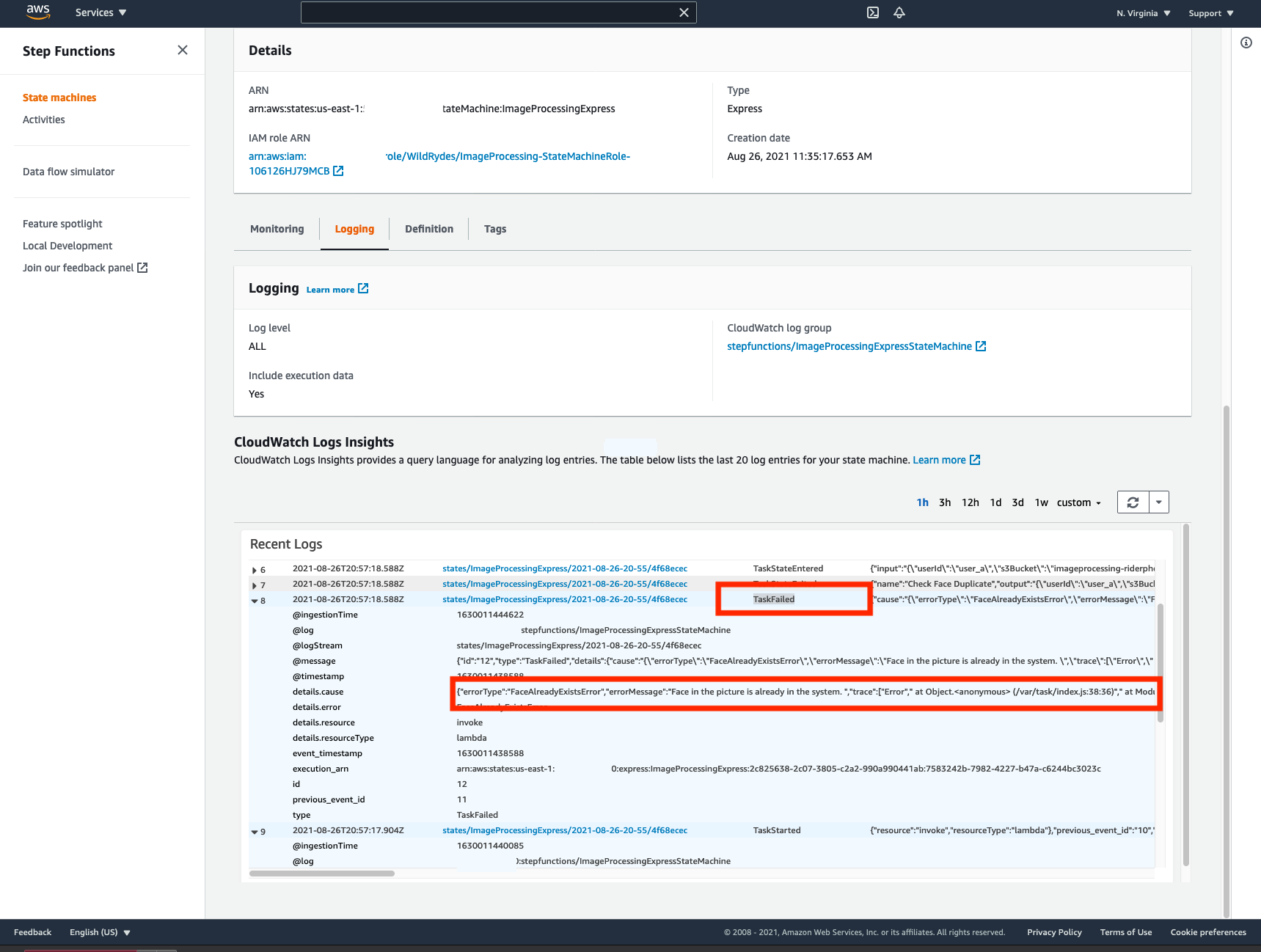
Task: Clear the search field with X icon
Action: [x=684, y=12]
